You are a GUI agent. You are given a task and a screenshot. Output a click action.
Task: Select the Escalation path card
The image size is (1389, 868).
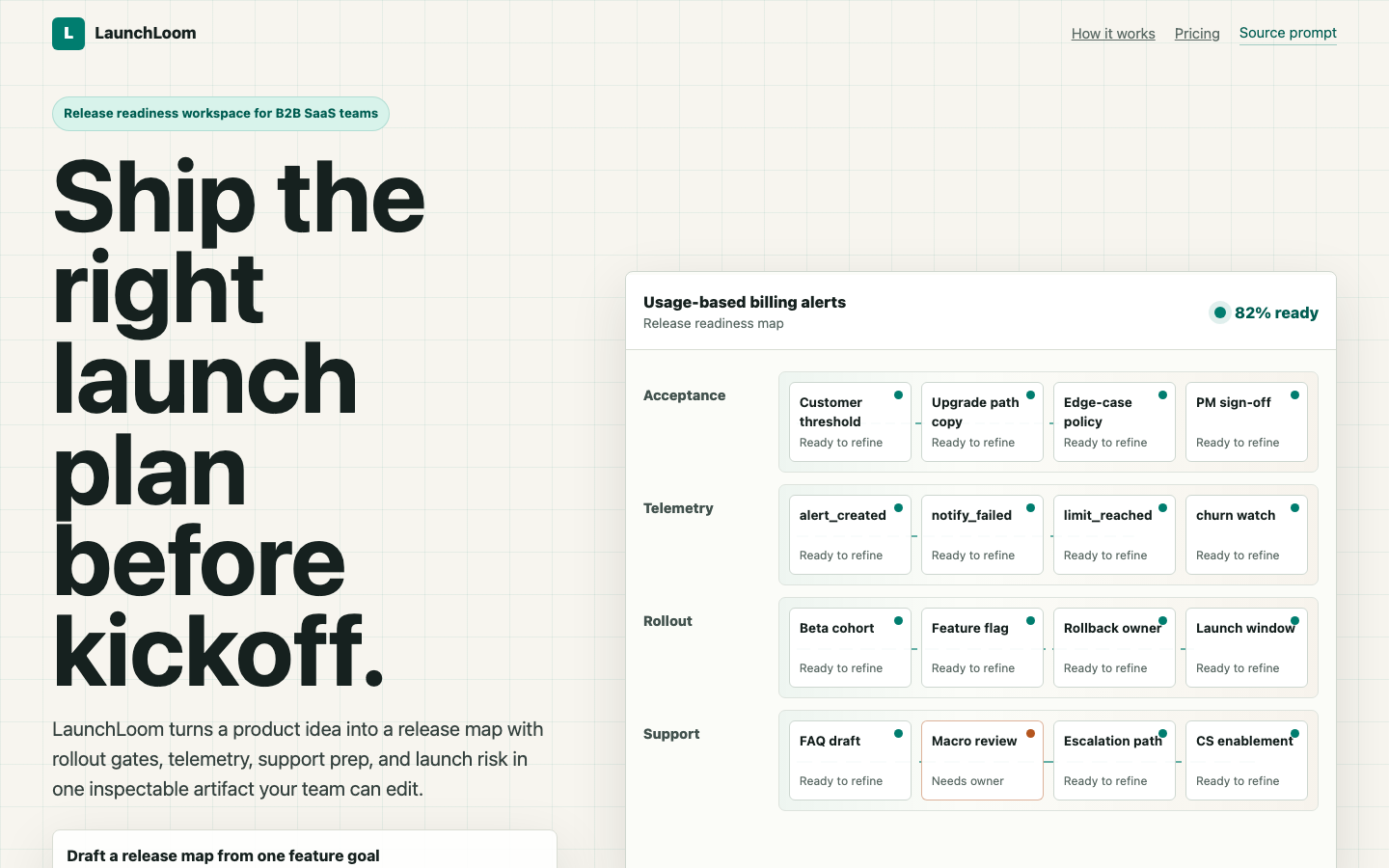click(x=1114, y=761)
